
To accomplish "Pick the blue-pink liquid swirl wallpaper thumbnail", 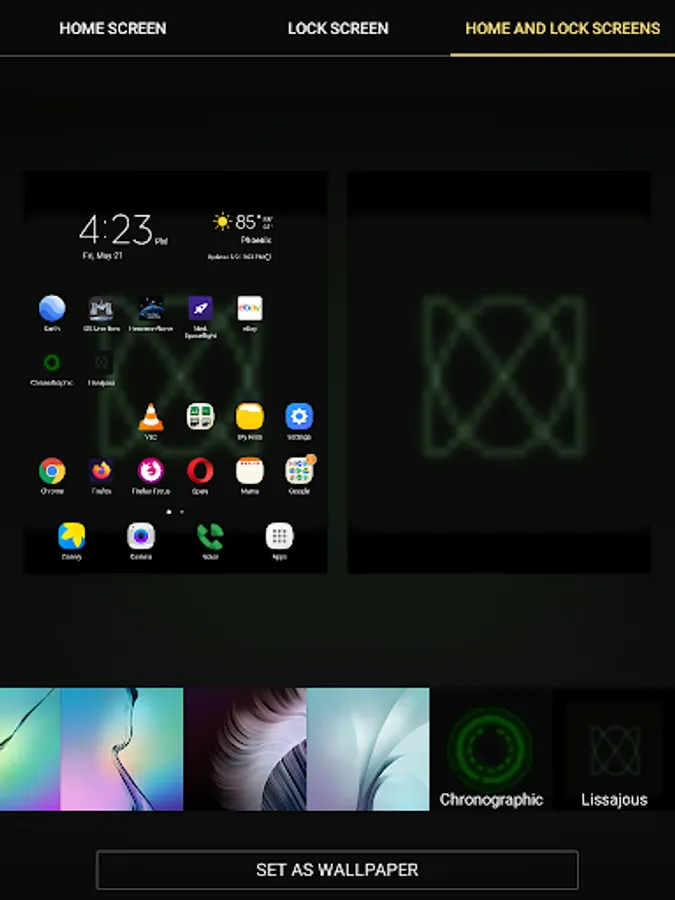I will tap(122, 749).
